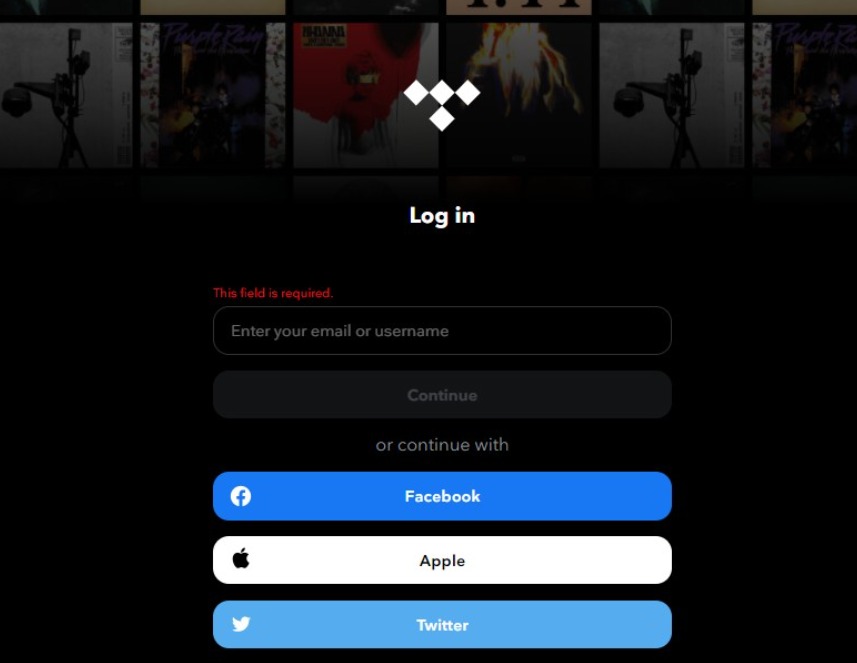Image resolution: width=857 pixels, height=663 pixels.
Task: Click the Twitter bird icon
Action: pyautogui.click(x=241, y=624)
